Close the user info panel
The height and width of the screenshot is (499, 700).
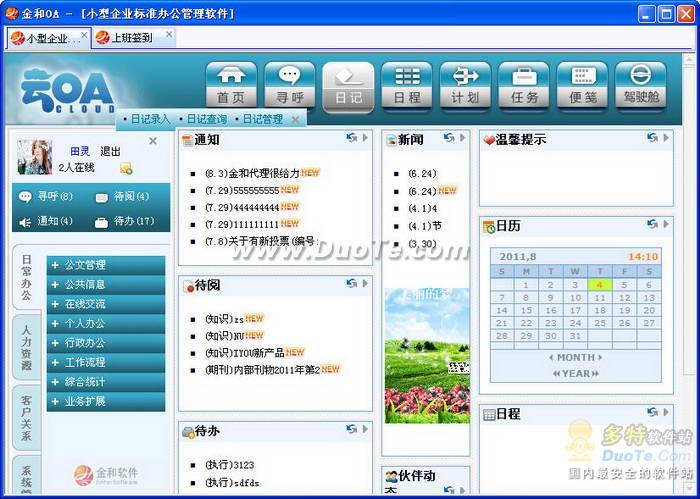[153, 141]
